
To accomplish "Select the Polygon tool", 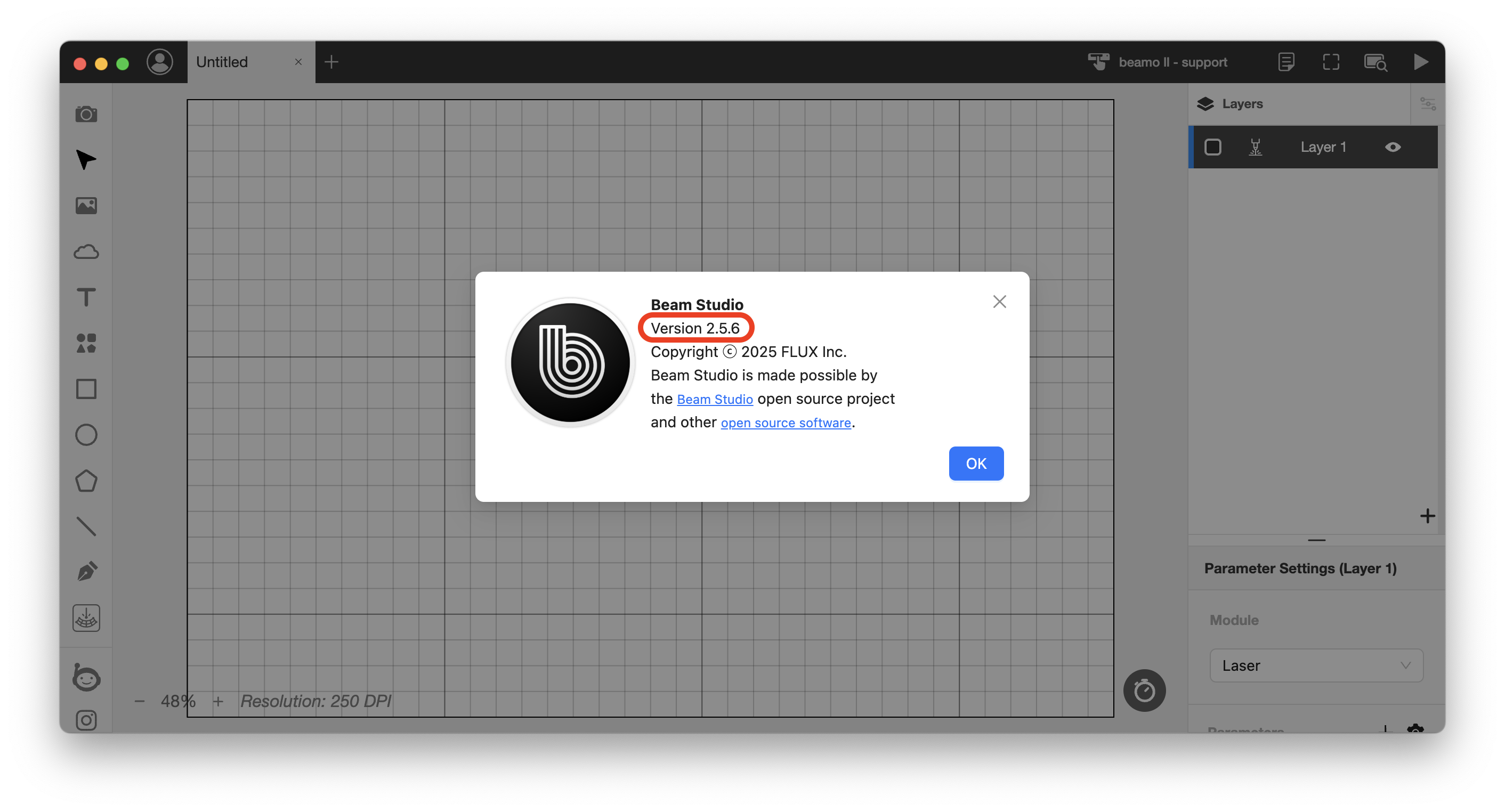I will click(x=86, y=481).
